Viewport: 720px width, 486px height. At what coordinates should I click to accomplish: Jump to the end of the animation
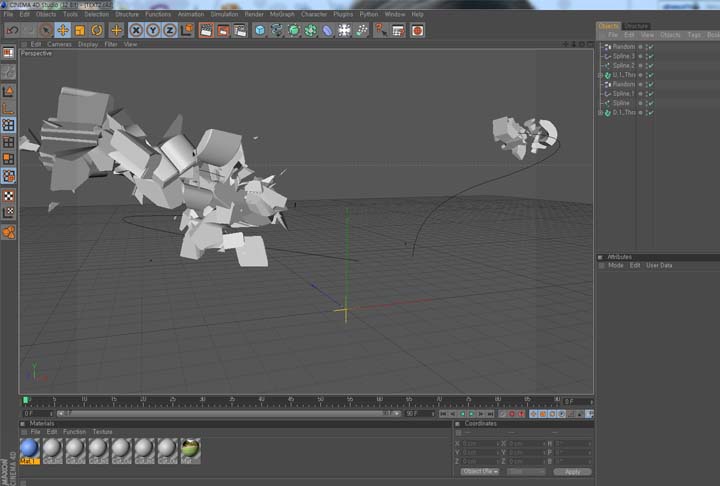[490, 414]
